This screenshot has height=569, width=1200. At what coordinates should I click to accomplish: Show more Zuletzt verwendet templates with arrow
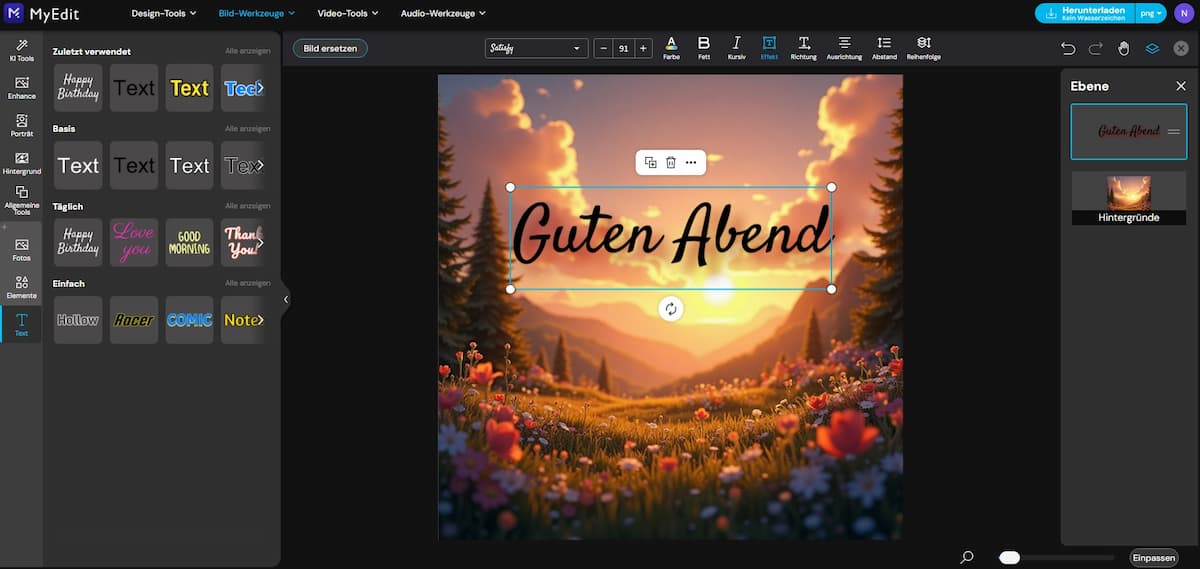(x=260, y=88)
